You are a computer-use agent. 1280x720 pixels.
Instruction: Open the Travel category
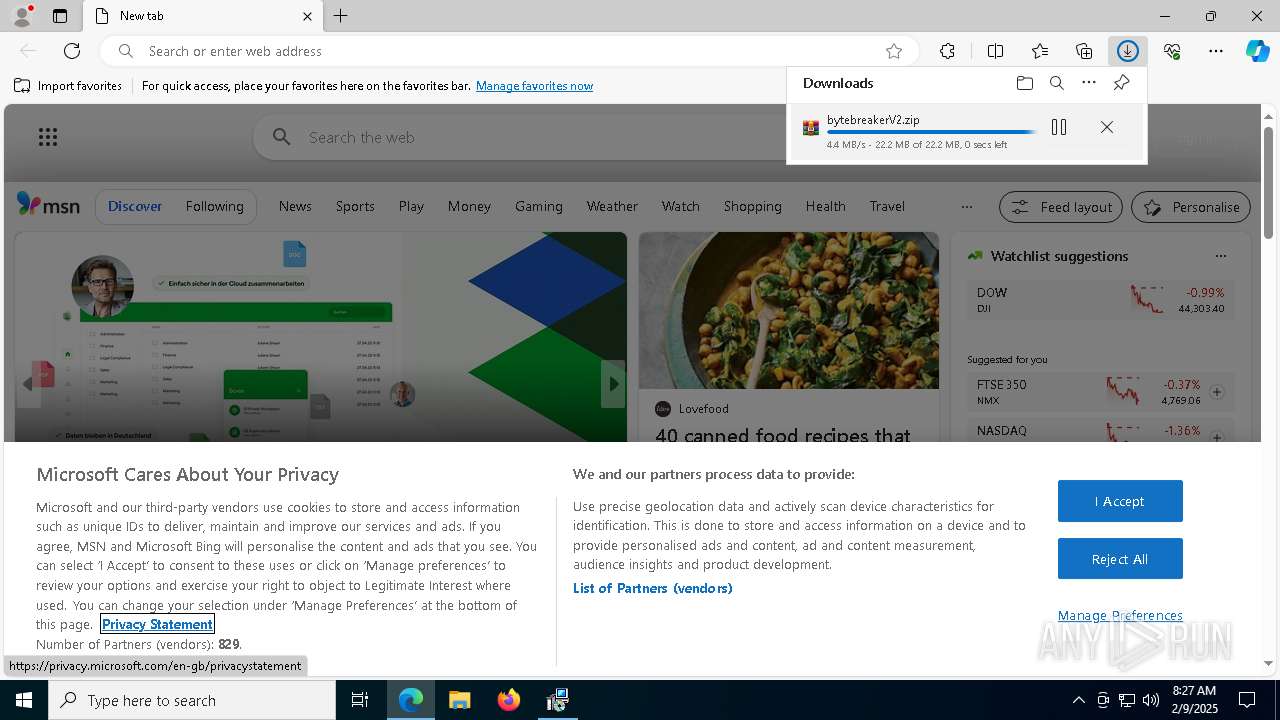(x=887, y=207)
